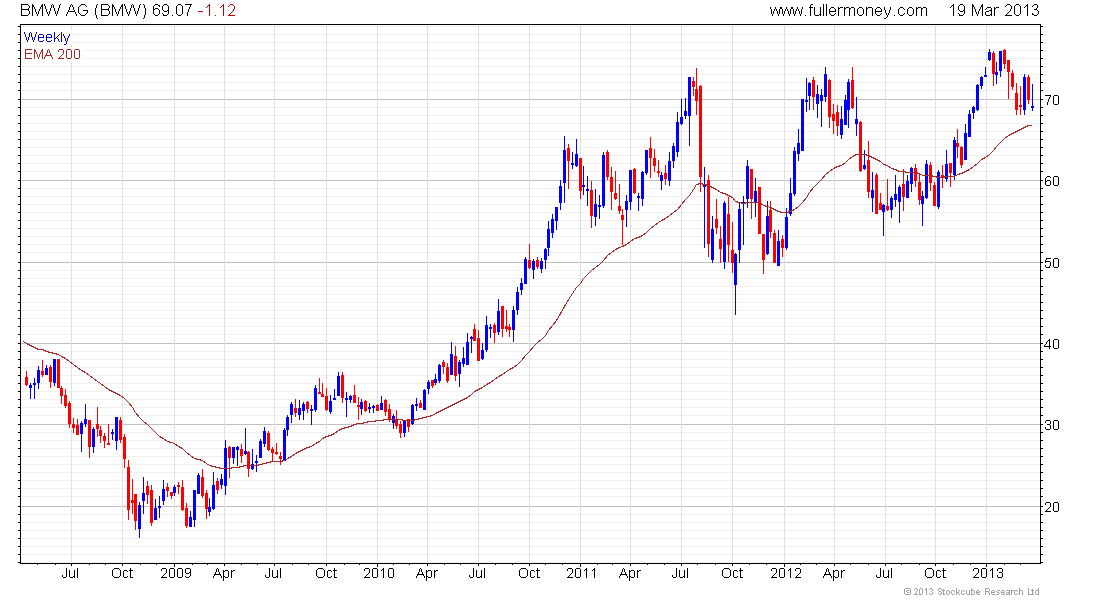Select the Weekly timeframe label
This screenshot has height=600, width=1100.
coord(47,37)
